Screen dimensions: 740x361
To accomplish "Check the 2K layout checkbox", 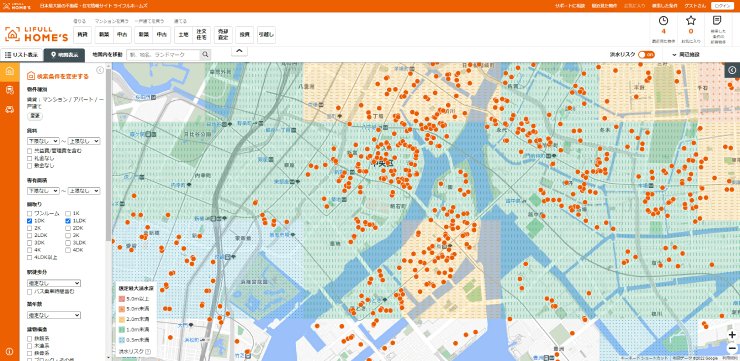I will 30,228.
